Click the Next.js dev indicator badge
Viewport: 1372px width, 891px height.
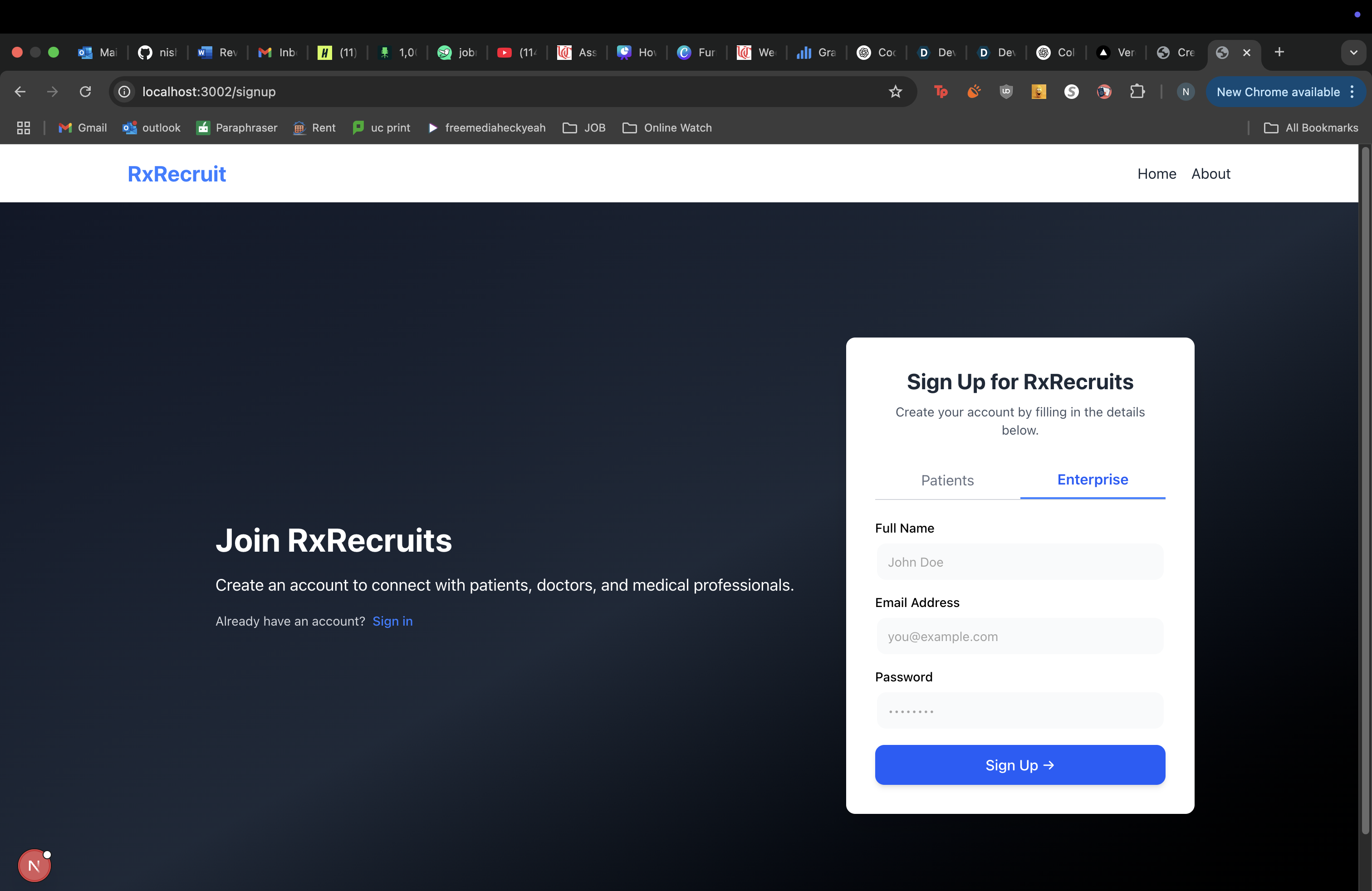click(x=34, y=865)
